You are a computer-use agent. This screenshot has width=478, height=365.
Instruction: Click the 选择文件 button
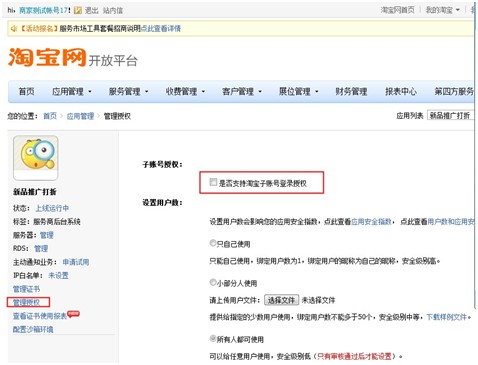click(x=281, y=300)
